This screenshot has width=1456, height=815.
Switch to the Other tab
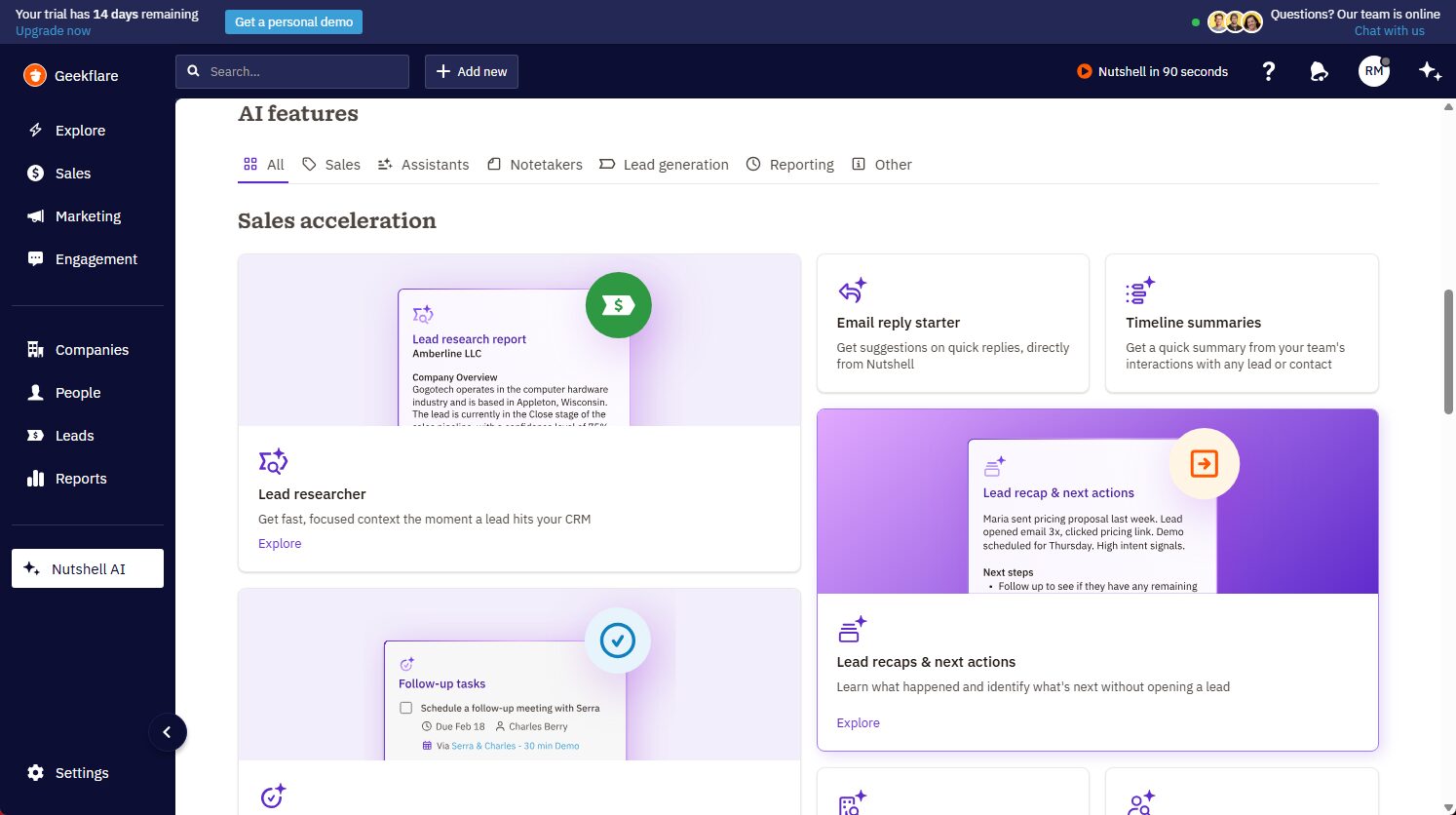pos(882,165)
